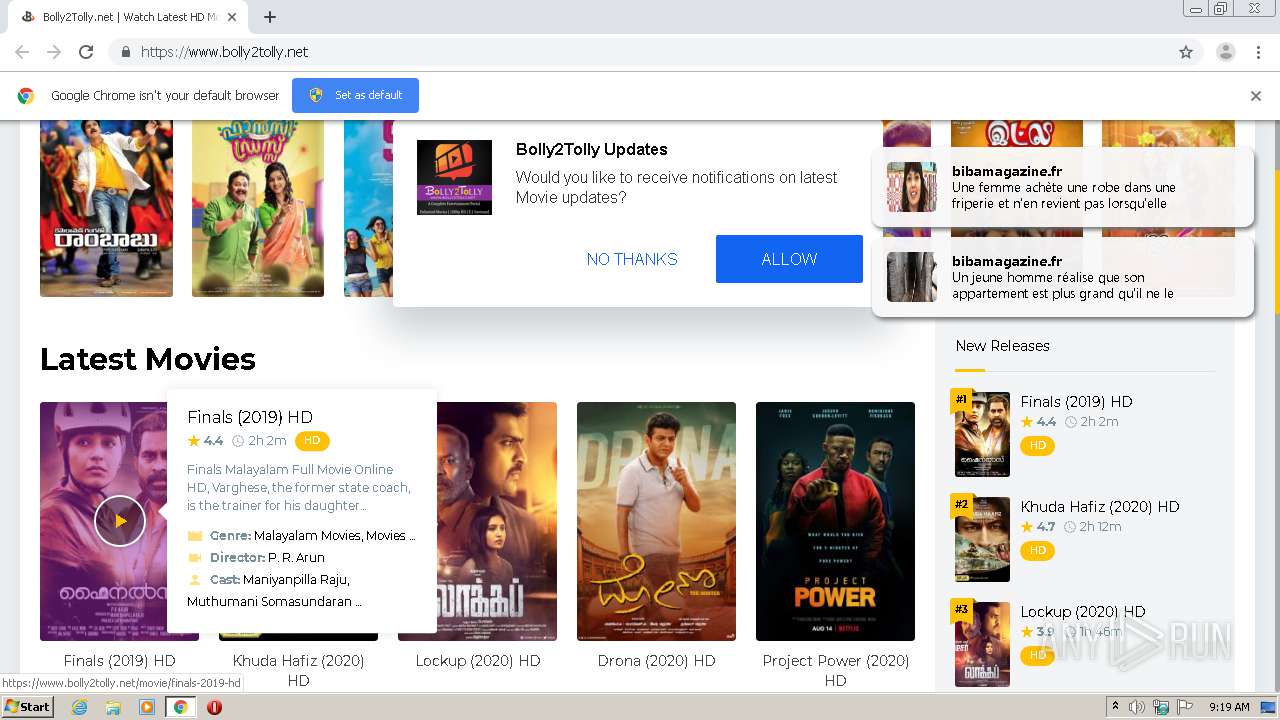Click the Latest Movies heading
The image size is (1280, 720).
[x=148, y=359]
